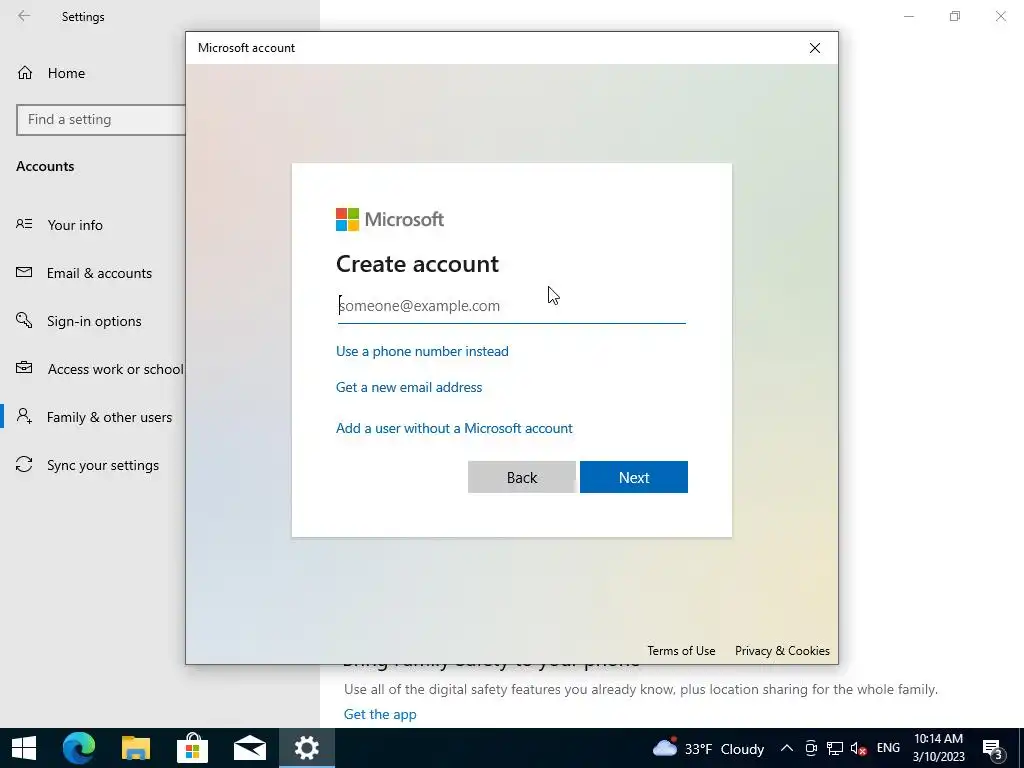1024x768 pixels.
Task: Show hidden tray icons chevron
Action: 787,748
